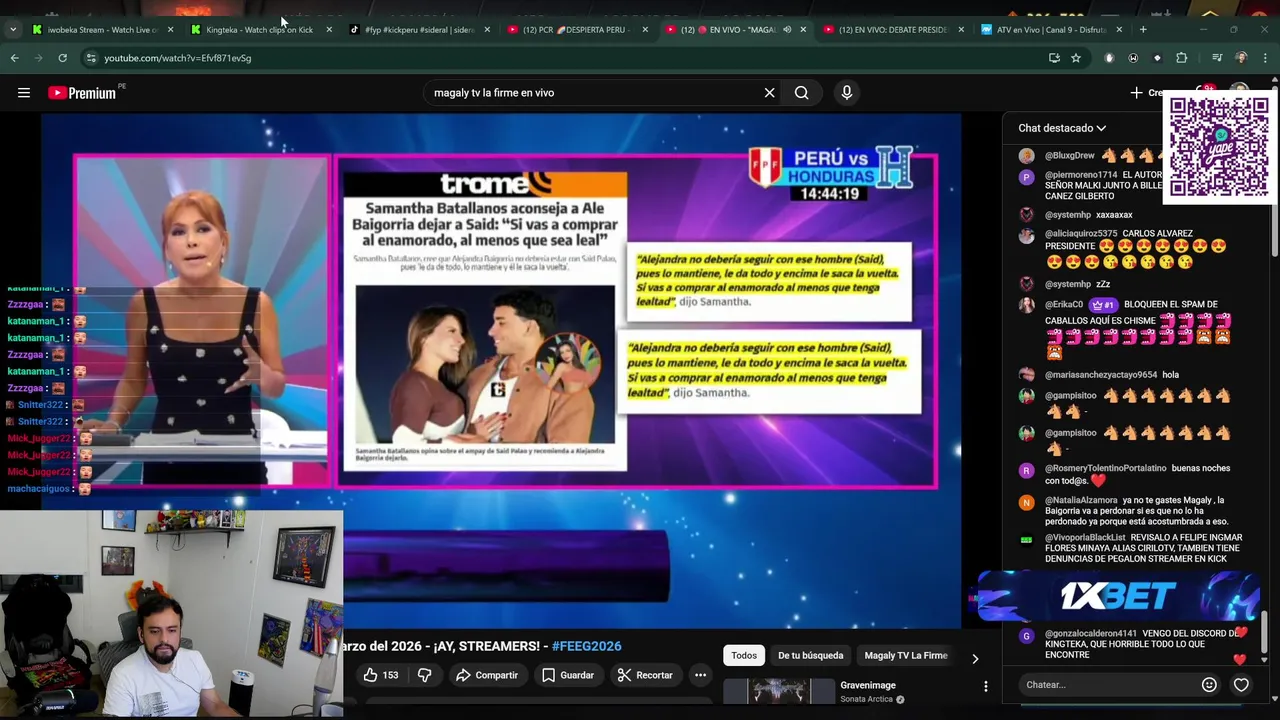Close the Kingteka tab
1280x720 pixels.
329,30
